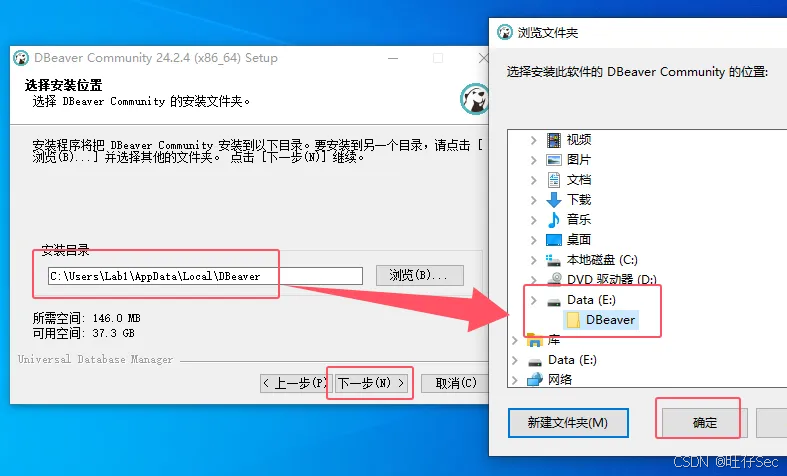
Task: Click the Desktop (桌面) icon
Action: [554, 240]
